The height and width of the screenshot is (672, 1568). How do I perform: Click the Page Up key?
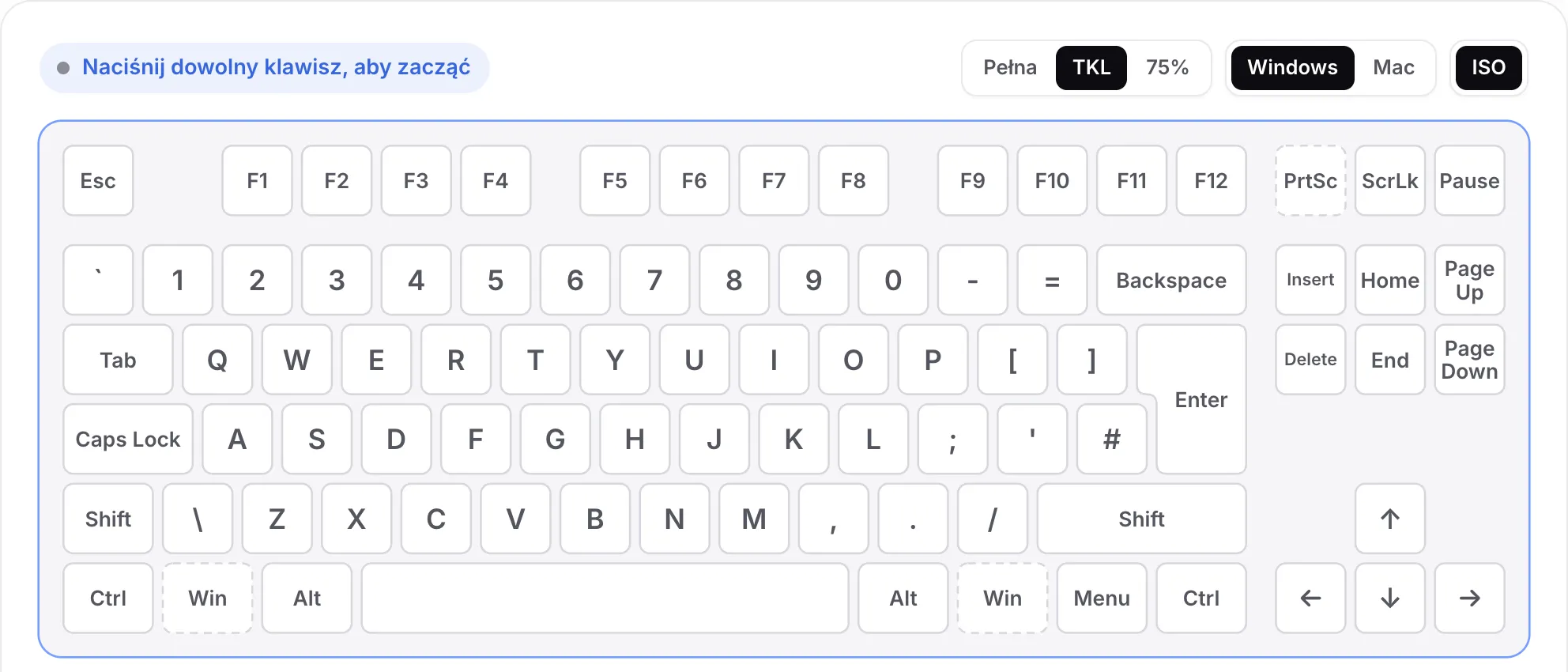(x=1469, y=280)
